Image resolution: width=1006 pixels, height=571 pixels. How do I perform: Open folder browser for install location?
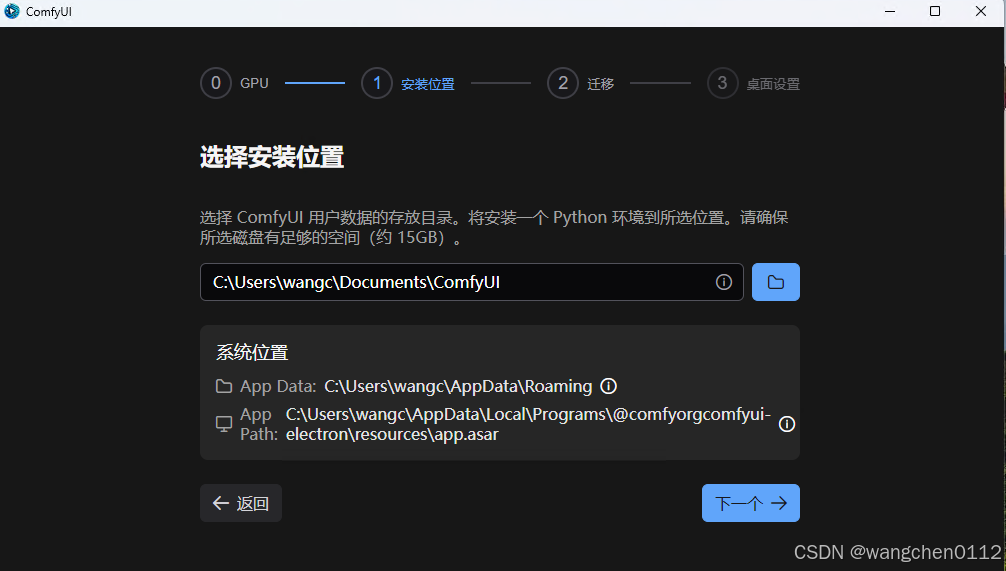pyautogui.click(x=775, y=282)
